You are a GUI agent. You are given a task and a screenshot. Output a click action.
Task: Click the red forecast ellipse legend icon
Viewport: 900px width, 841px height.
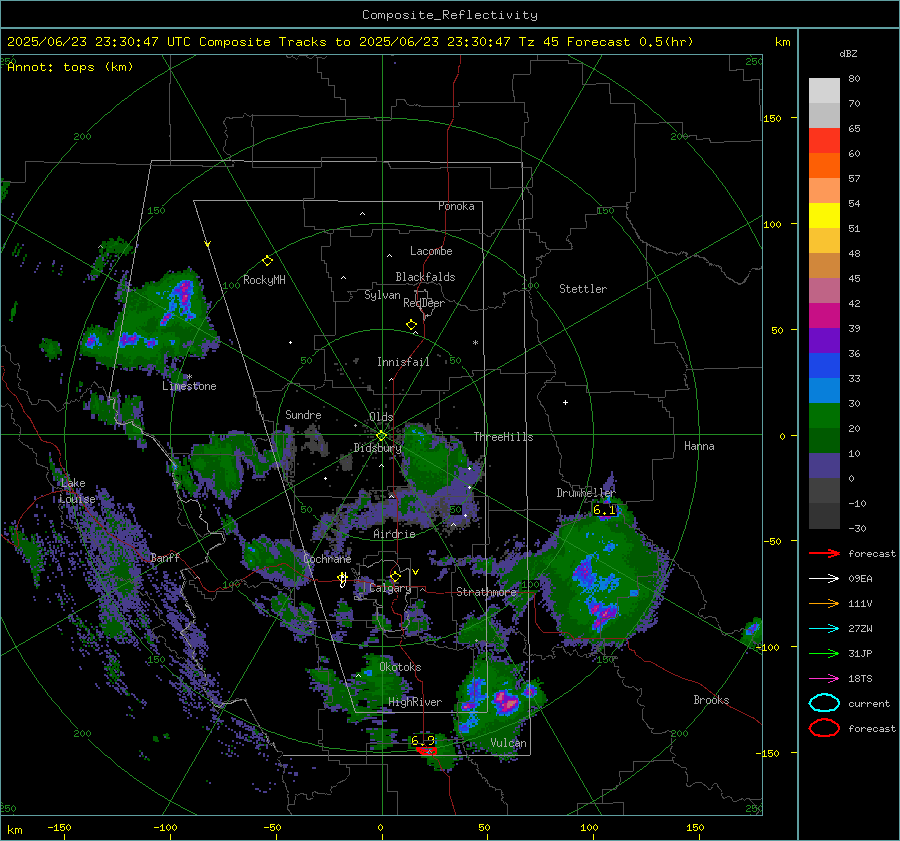tap(824, 728)
